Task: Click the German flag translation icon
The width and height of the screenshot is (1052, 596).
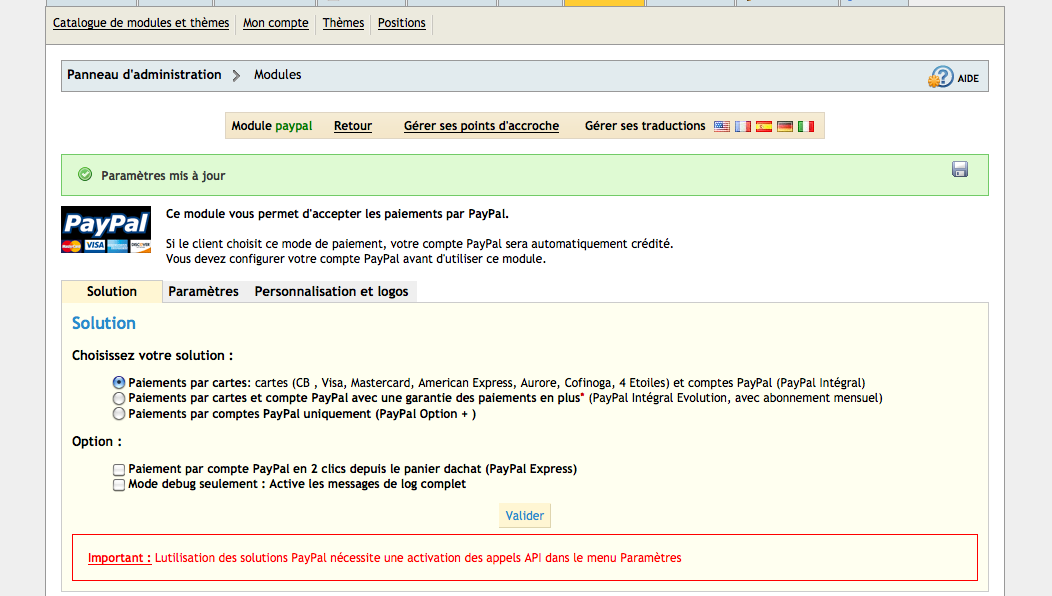Action: 785,126
